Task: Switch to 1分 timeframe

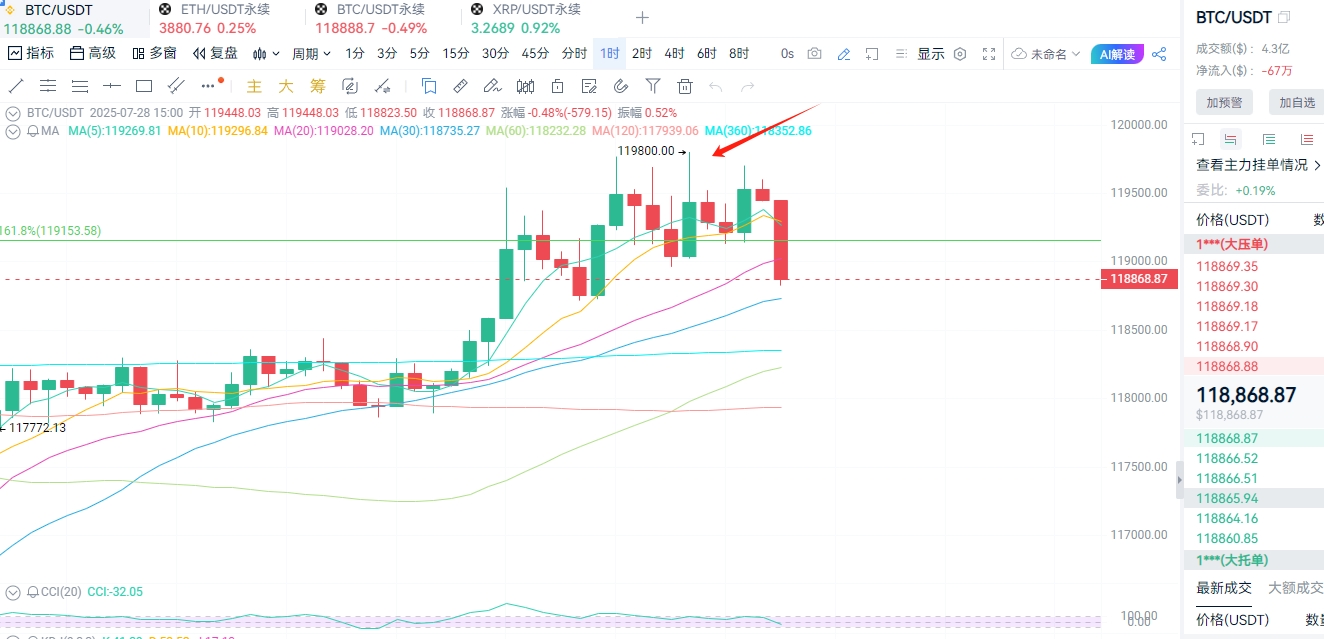Action: click(x=355, y=54)
